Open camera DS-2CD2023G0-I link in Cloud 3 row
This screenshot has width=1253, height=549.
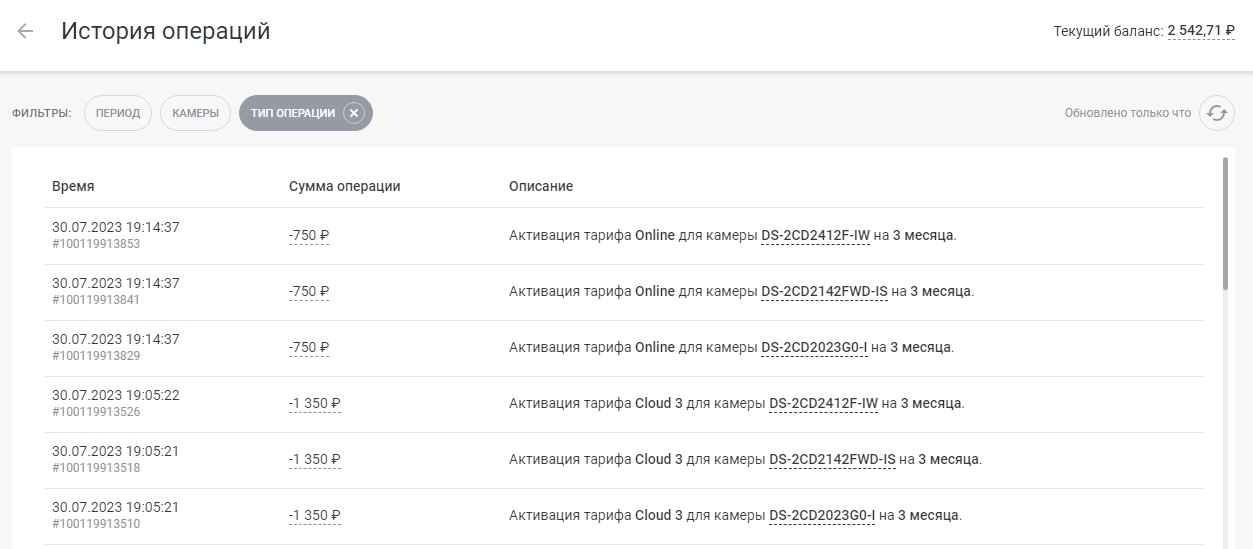pos(822,516)
